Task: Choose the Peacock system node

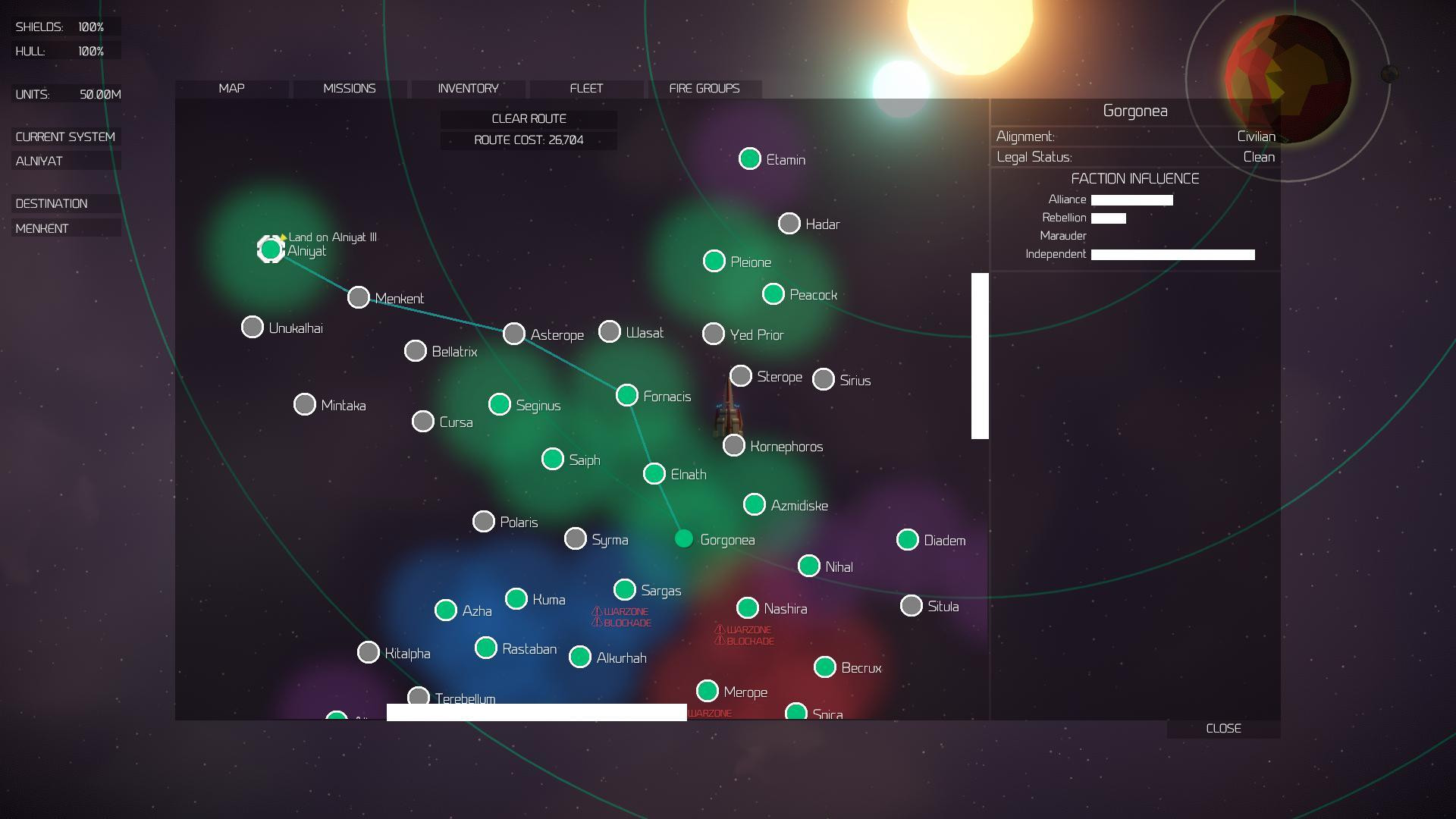Action: 773,293
